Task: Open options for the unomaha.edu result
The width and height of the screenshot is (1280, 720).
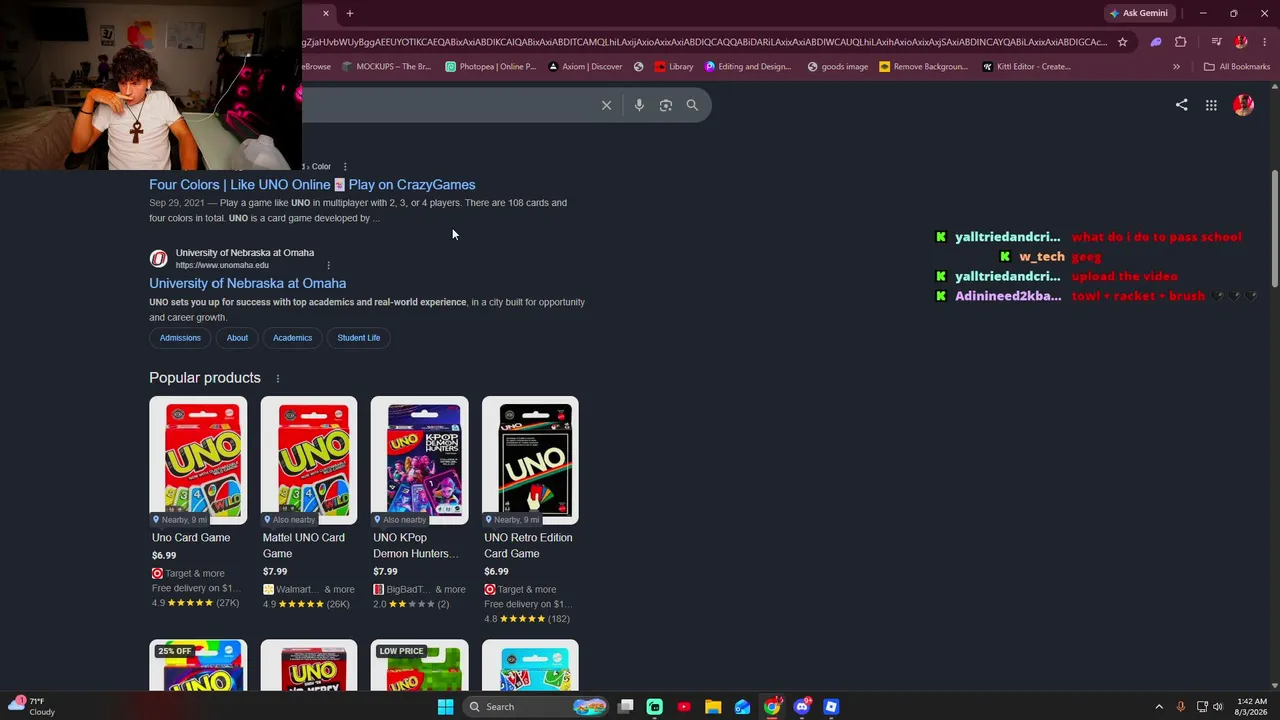Action: (x=328, y=265)
